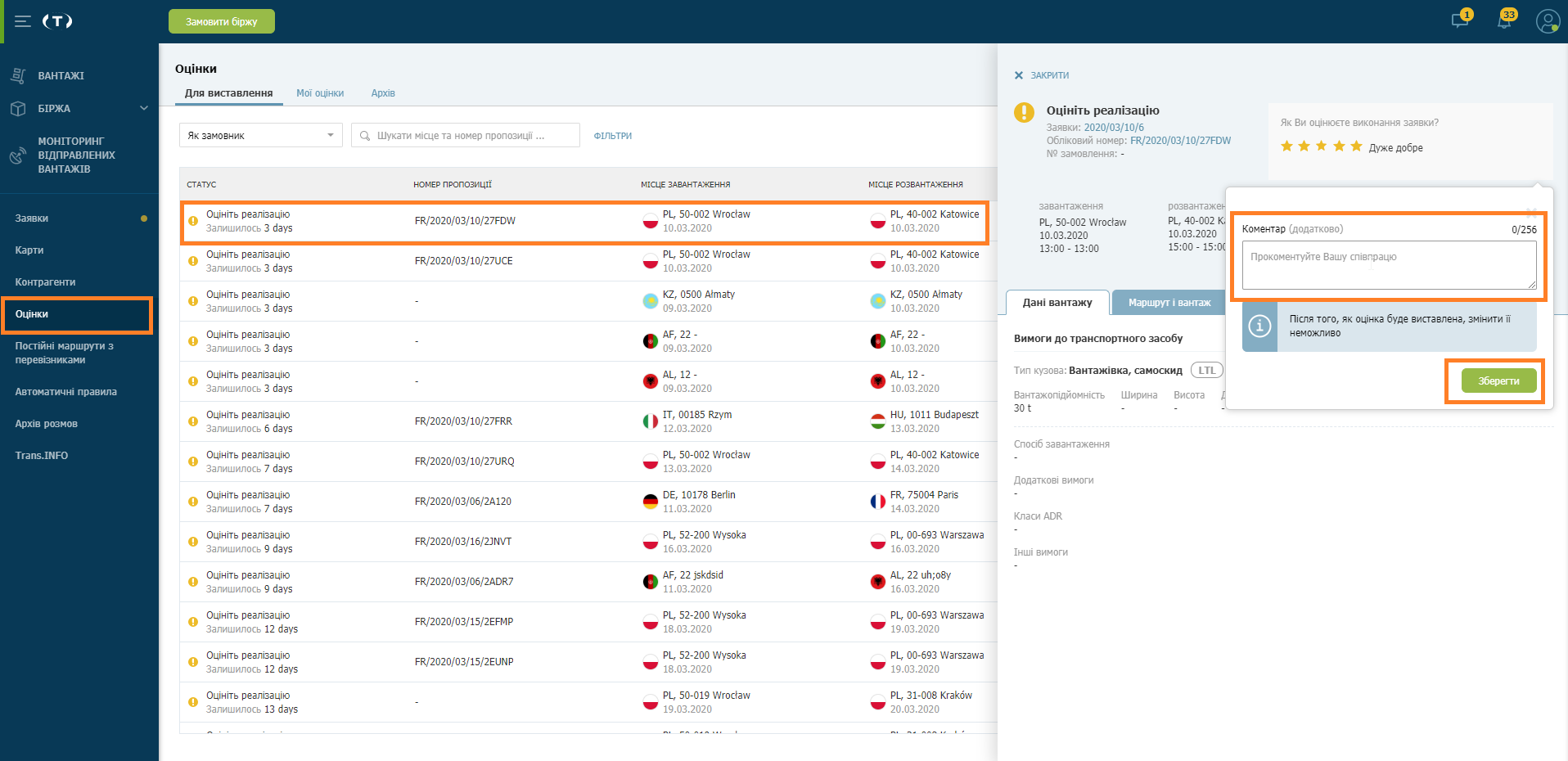The image size is (1568, 761).
Task: Switch to 'Для виставлення' tab
Action: pyautogui.click(x=229, y=93)
